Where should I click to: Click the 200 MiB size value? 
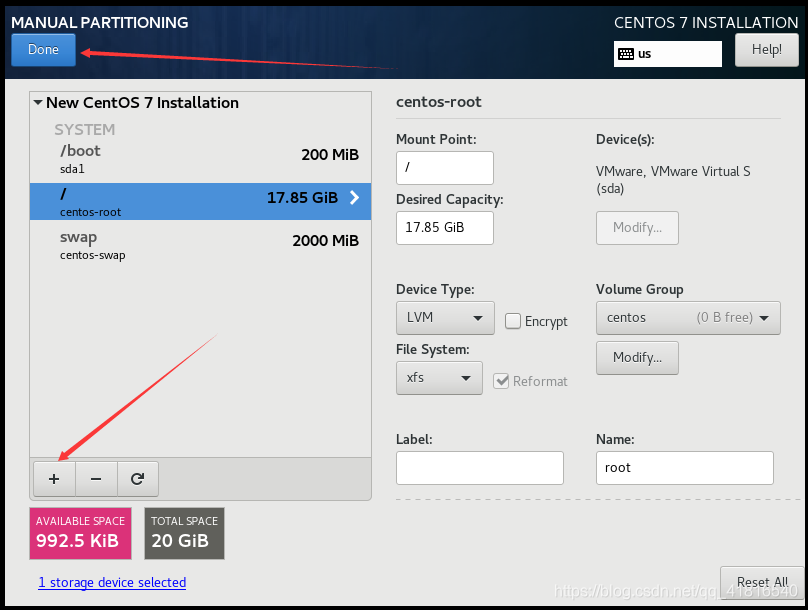point(330,155)
